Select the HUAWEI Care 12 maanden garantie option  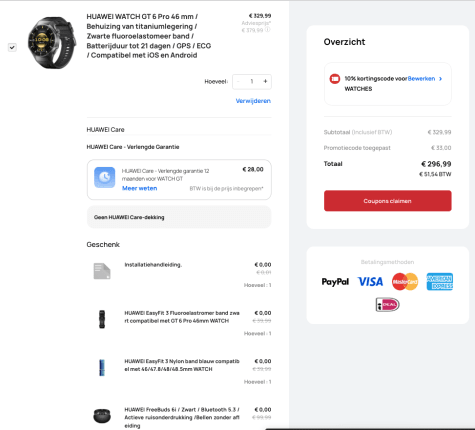click(x=179, y=180)
